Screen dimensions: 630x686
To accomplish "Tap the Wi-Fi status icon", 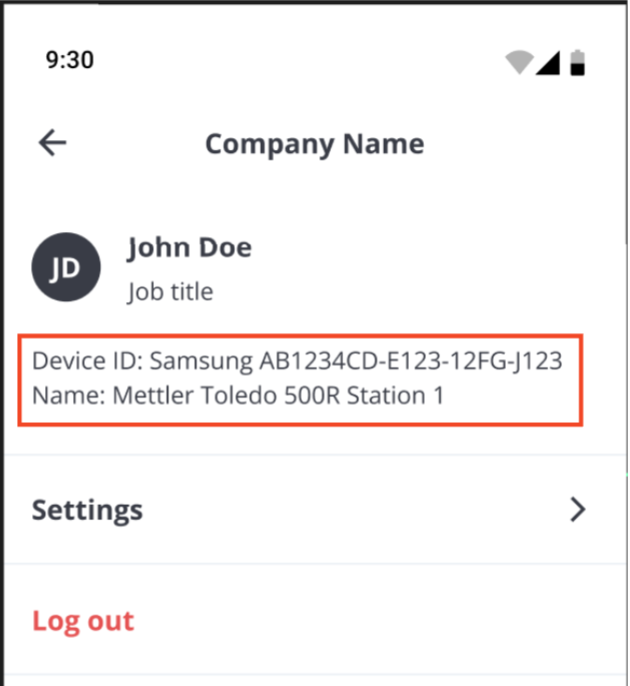I will click(x=519, y=62).
